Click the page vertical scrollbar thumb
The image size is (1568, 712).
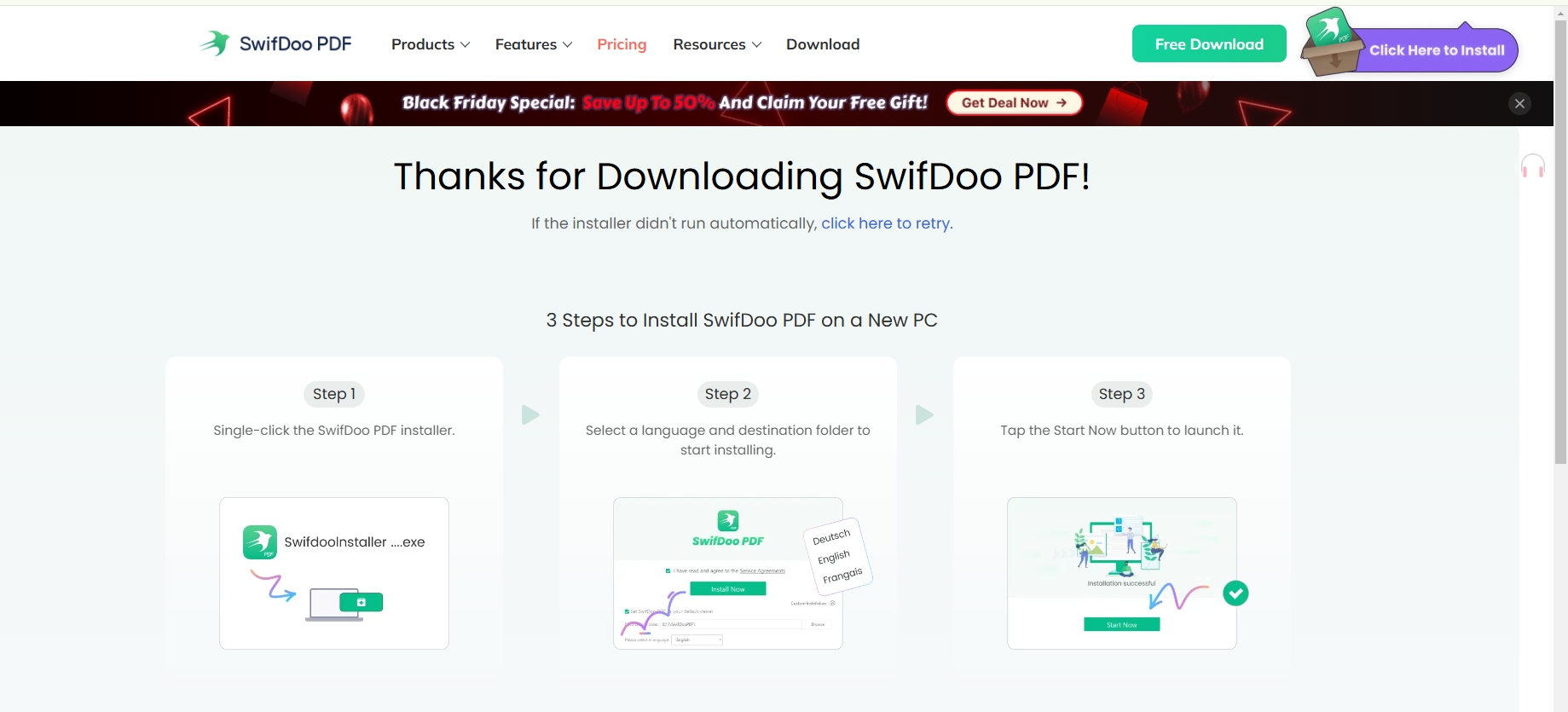tap(1560, 243)
